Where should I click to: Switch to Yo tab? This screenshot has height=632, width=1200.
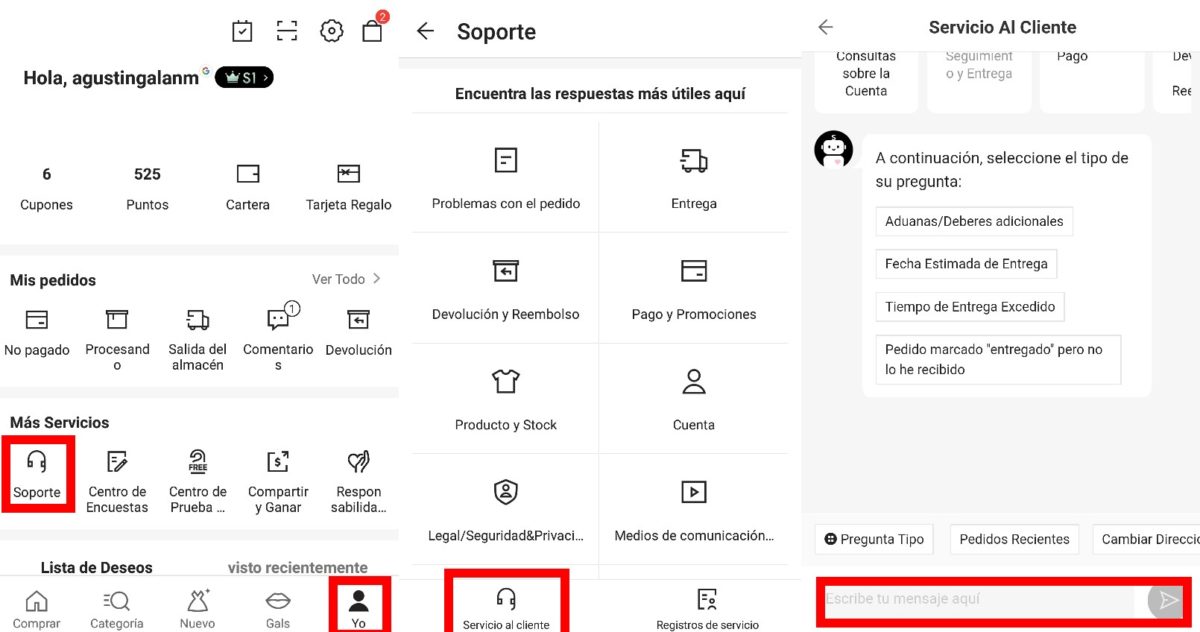coord(358,607)
